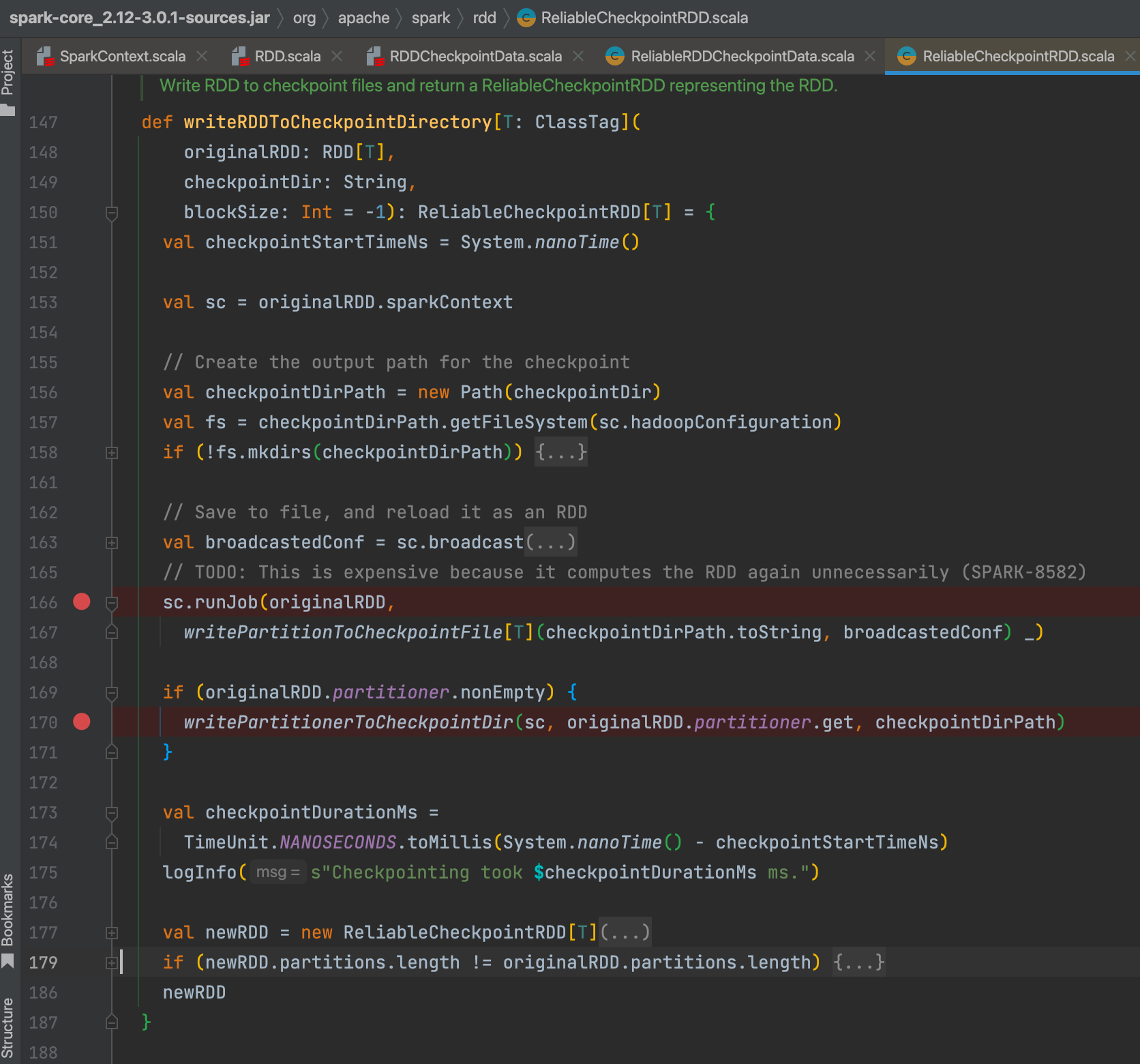
Task: Expand (...) placeholder after ReliableCheckpointRDD[T]
Action: pos(625,932)
